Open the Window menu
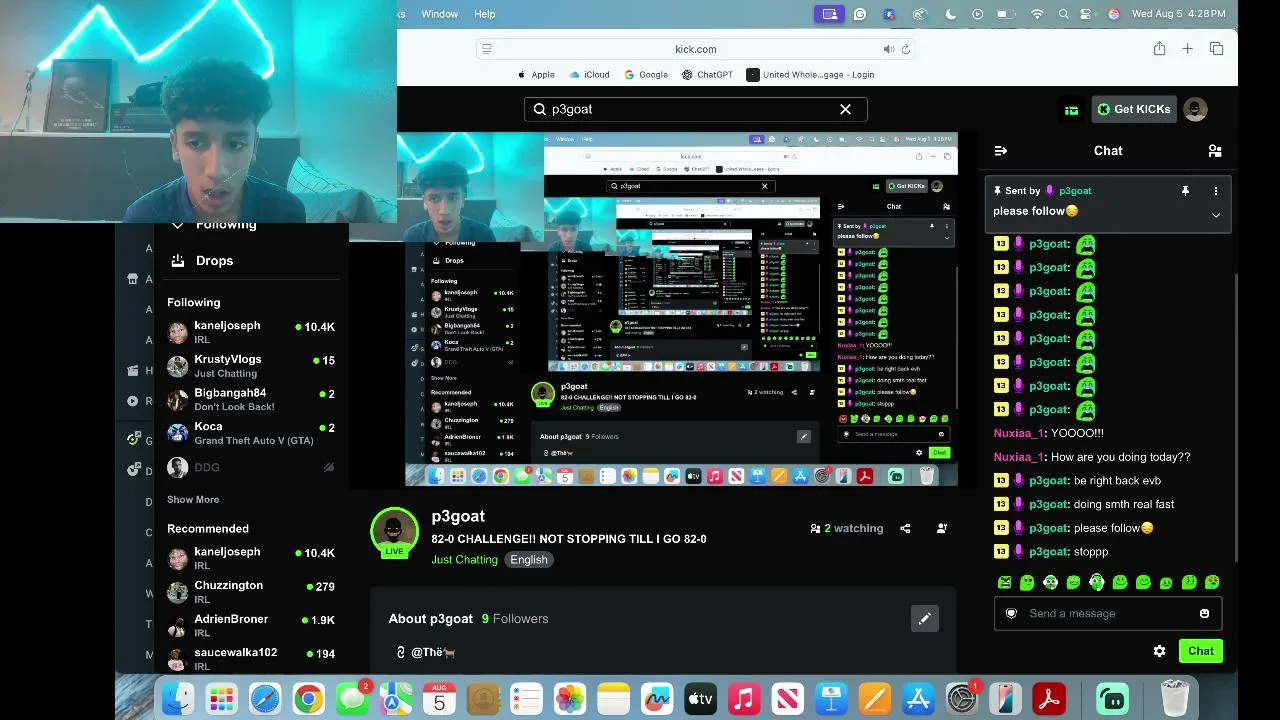The height and width of the screenshot is (720, 1280). [x=439, y=14]
